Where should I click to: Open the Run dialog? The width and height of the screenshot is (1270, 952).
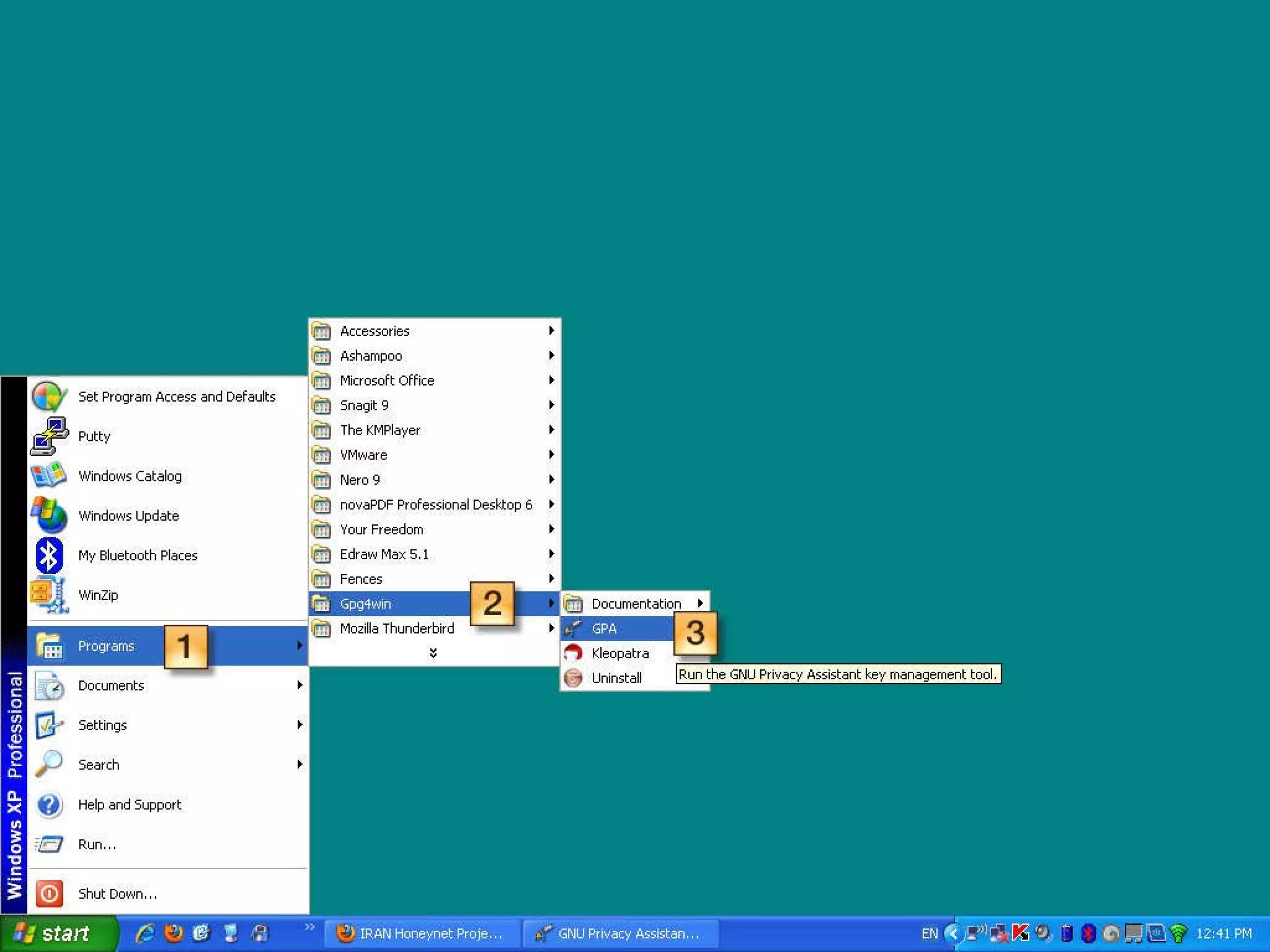click(x=97, y=844)
